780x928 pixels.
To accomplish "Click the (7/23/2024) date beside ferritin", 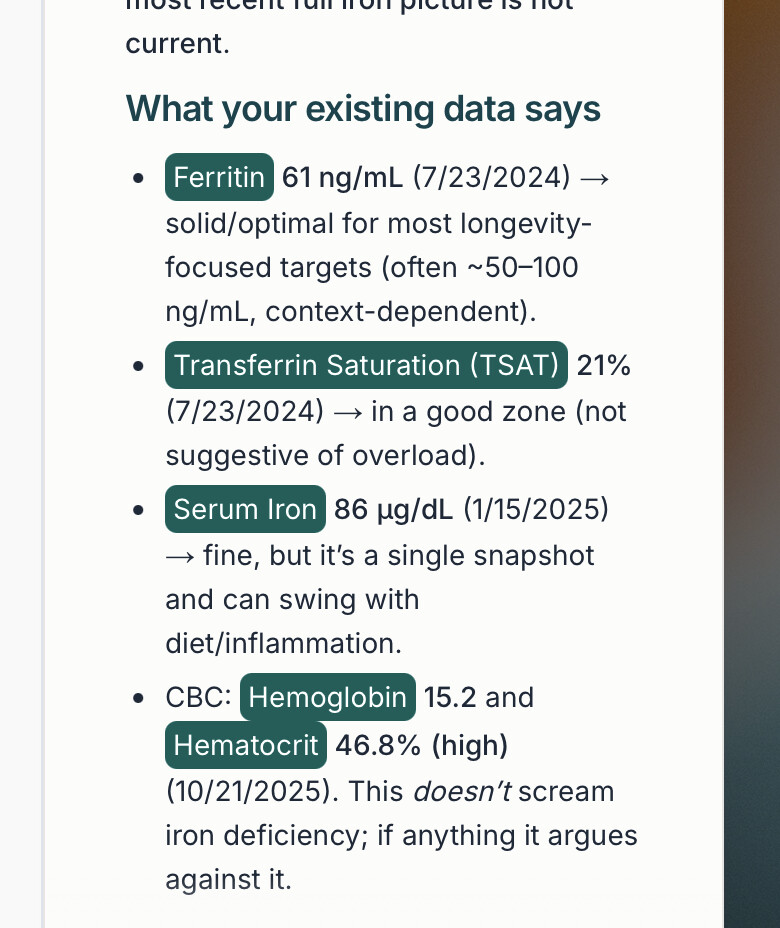I will tap(491, 178).
